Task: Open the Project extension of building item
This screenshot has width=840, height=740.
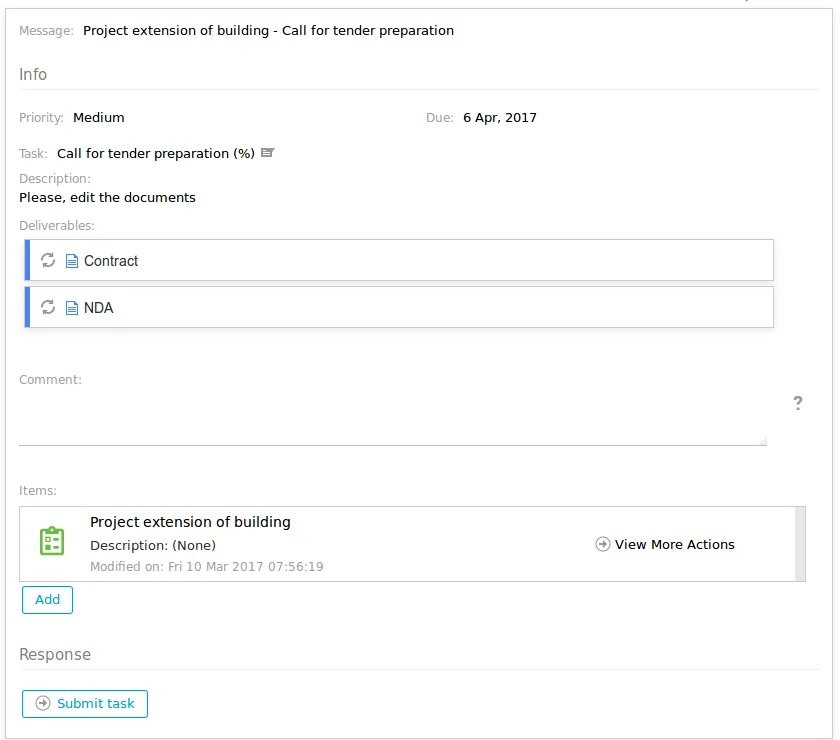Action: 190,522
